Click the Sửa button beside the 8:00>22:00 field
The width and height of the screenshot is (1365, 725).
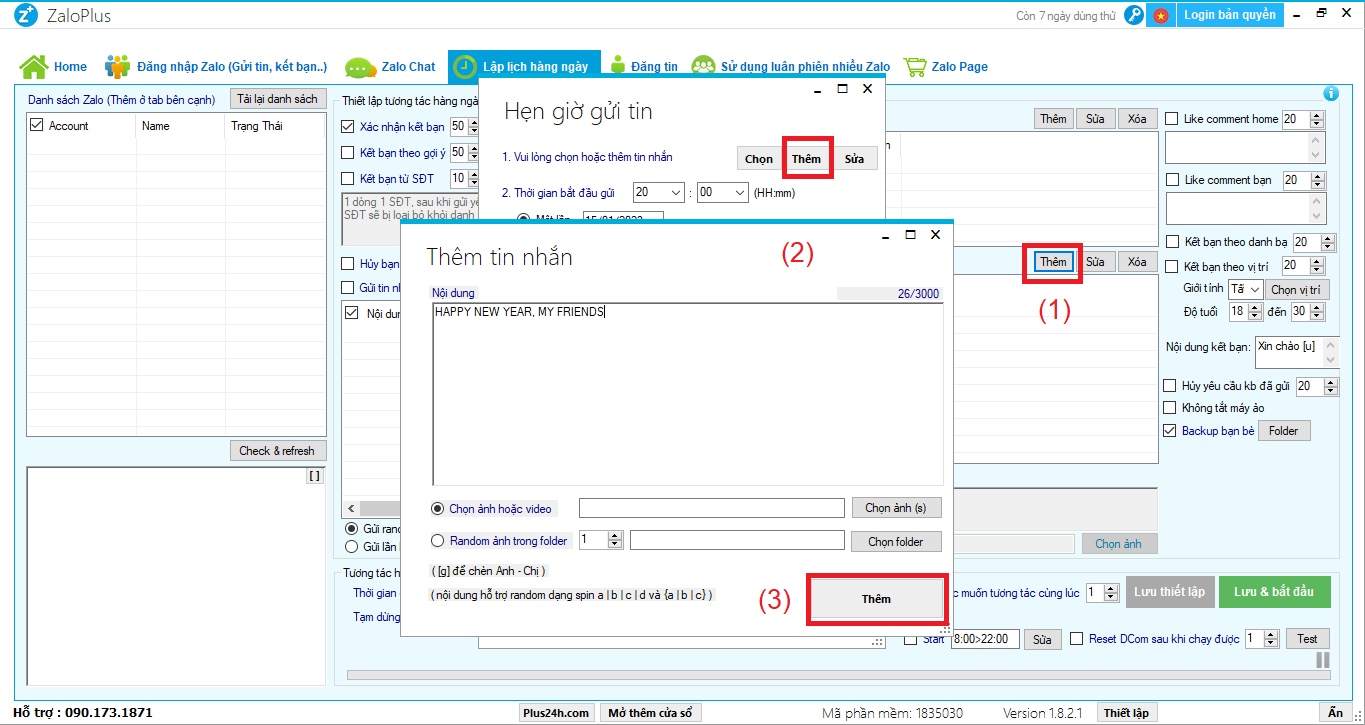[1042, 639]
